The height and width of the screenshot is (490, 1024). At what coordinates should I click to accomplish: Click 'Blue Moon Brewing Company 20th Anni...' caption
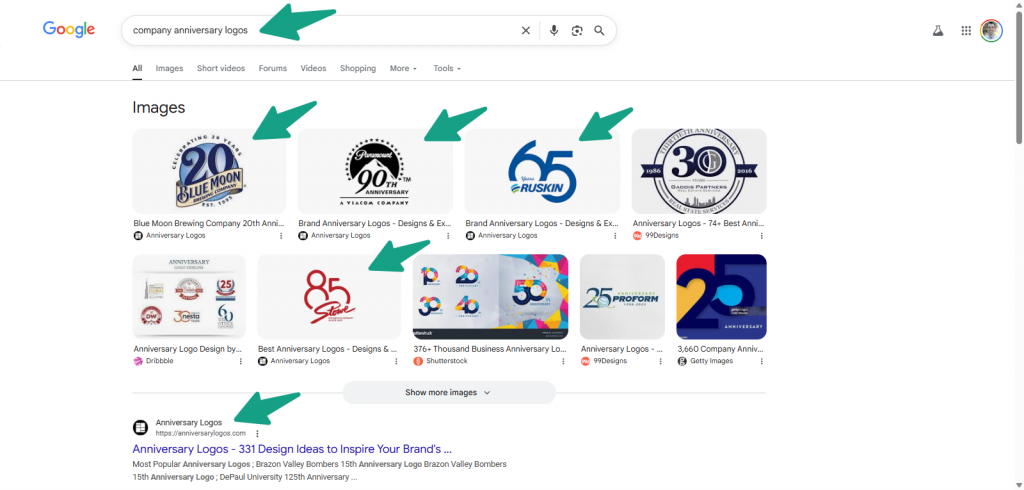click(x=209, y=223)
